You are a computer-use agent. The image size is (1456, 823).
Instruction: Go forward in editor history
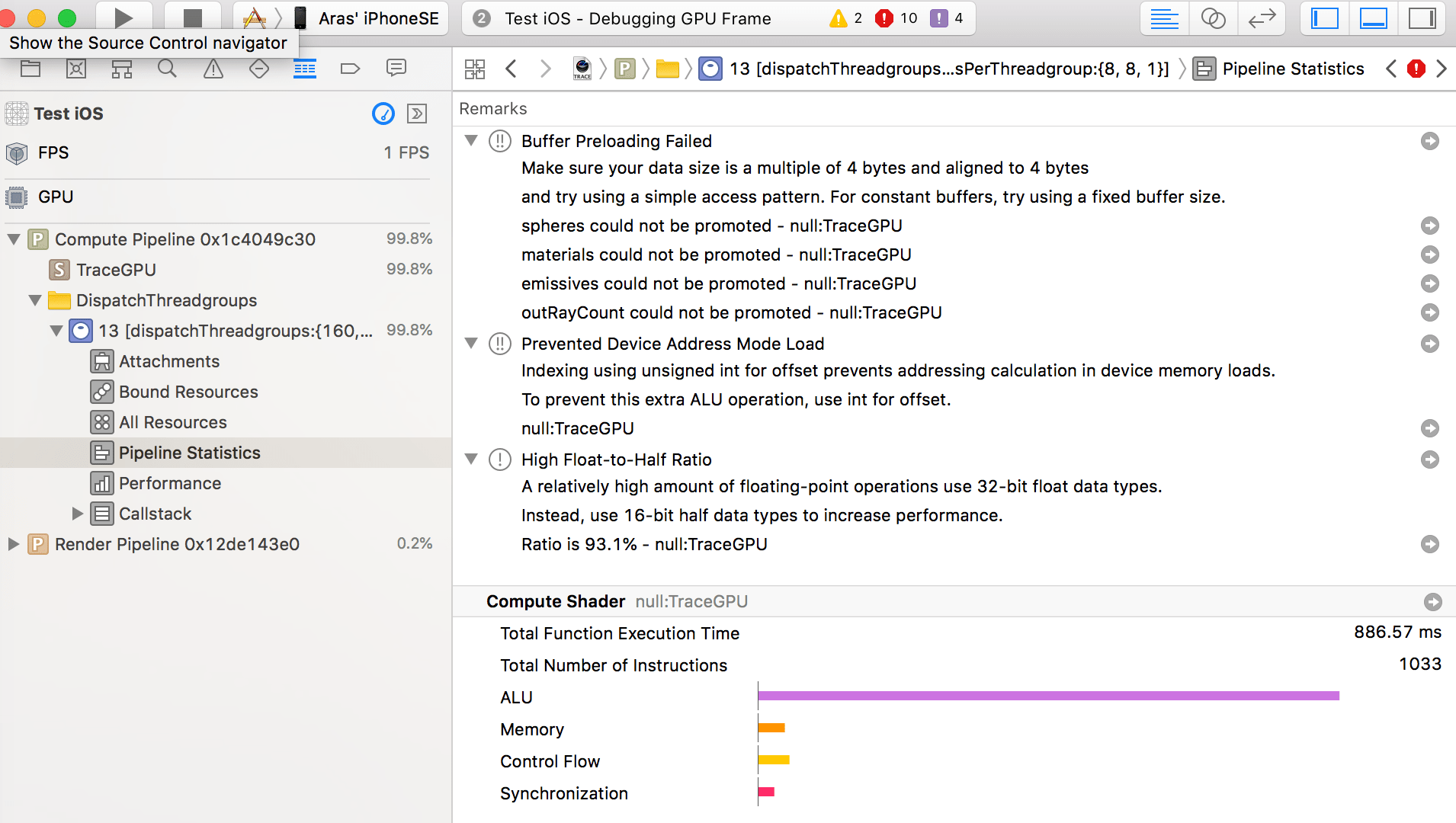tap(545, 69)
